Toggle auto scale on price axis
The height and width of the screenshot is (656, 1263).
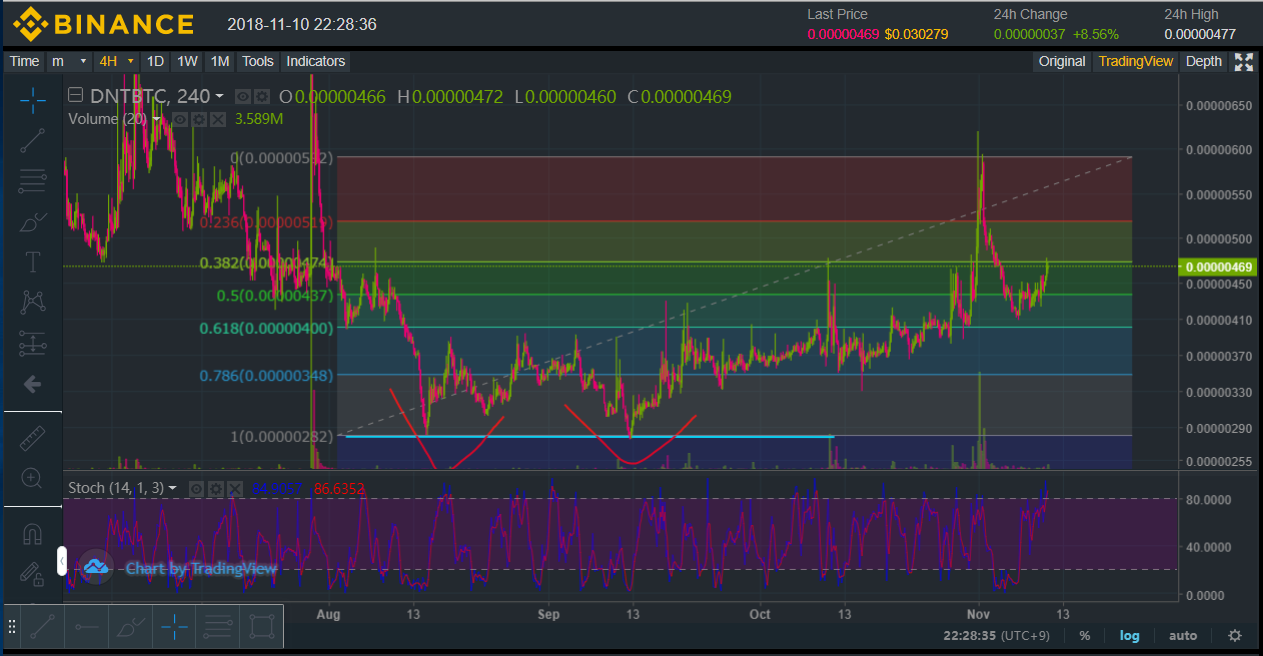(x=1183, y=636)
